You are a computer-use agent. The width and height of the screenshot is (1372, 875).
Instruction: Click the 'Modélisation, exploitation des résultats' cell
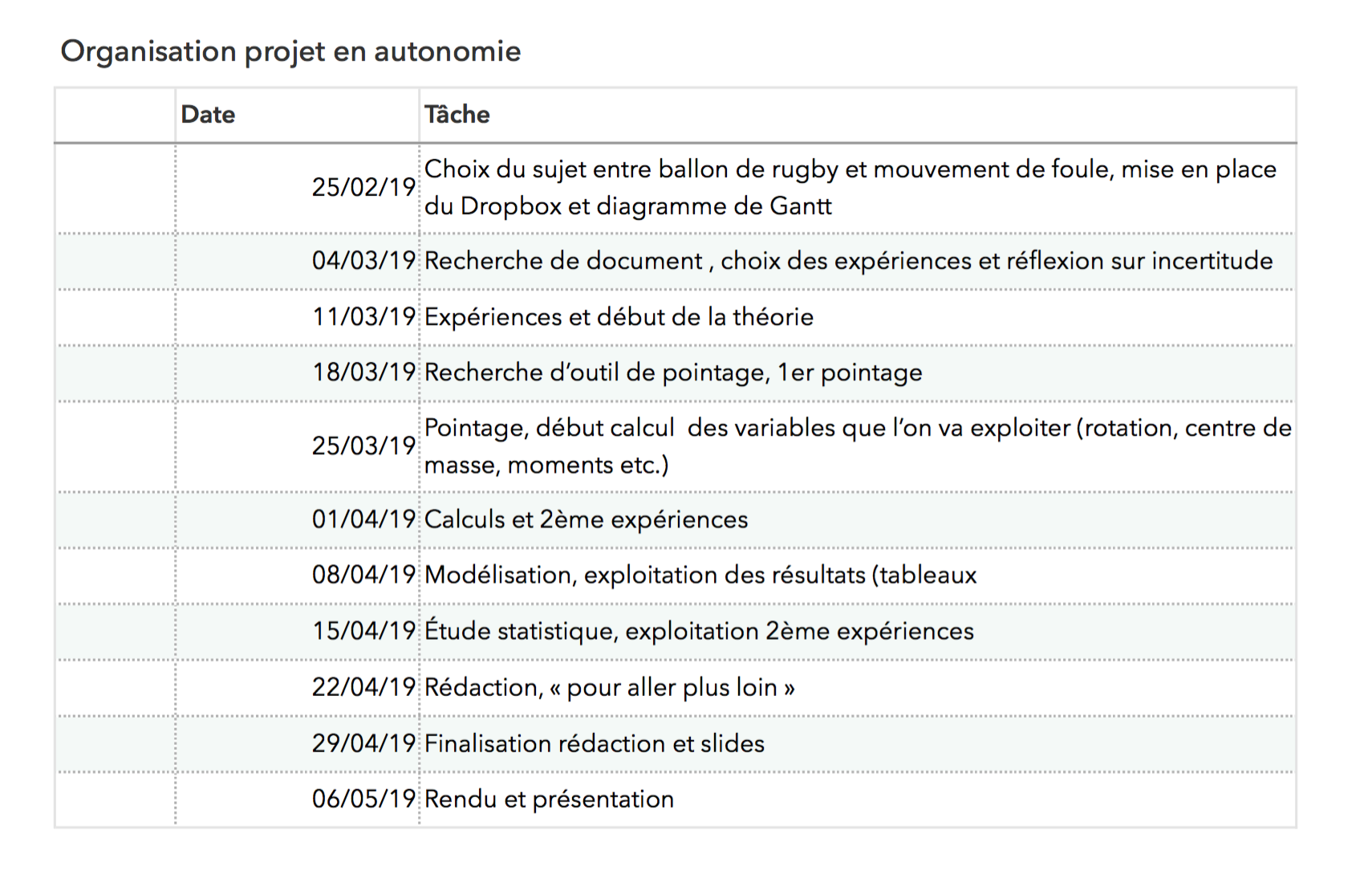700,575
